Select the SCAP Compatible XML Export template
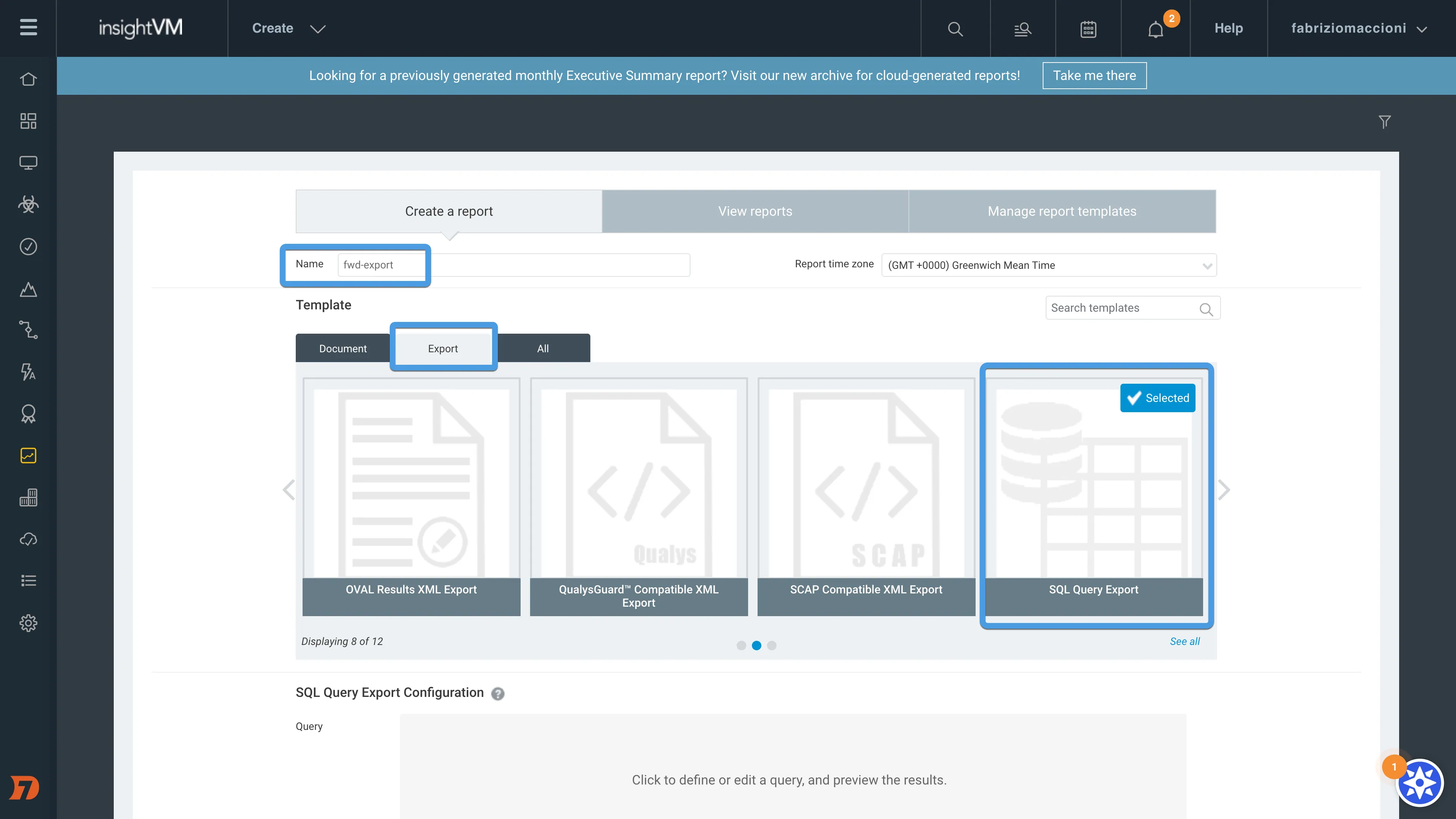1456x819 pixels. pyautogui.click(x=866, y=497)
